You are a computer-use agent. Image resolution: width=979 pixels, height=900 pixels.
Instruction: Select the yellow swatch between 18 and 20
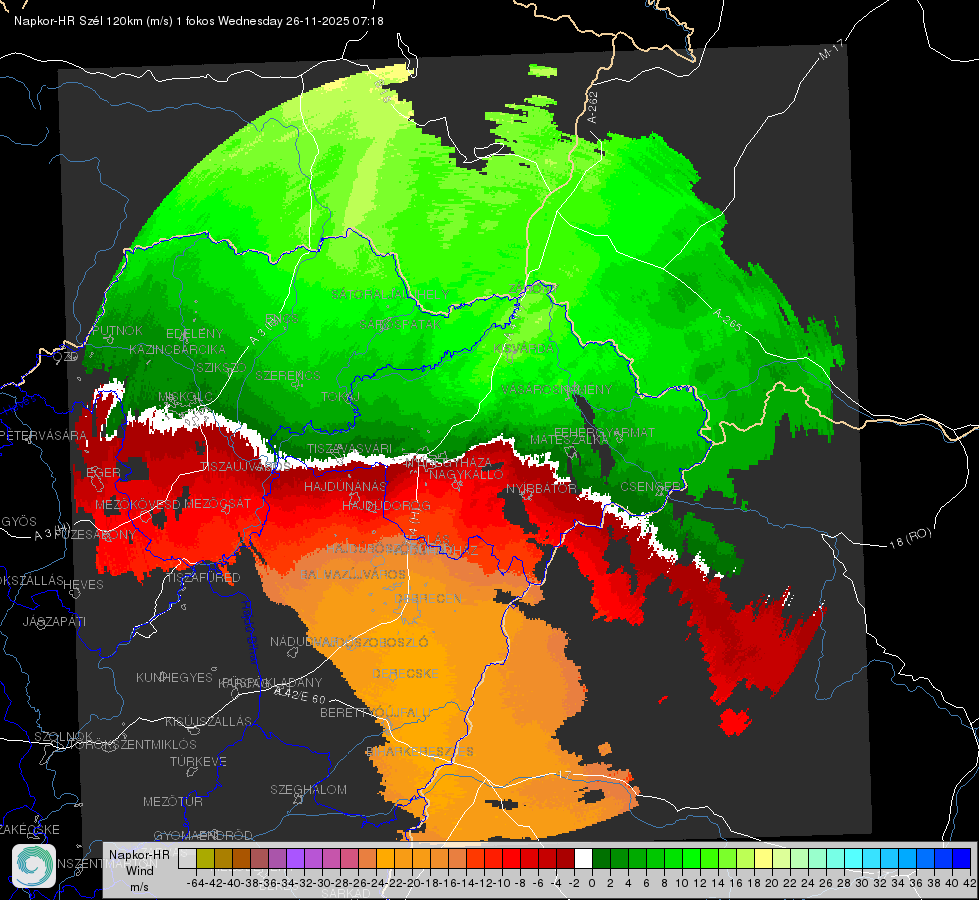coord(764,859)
